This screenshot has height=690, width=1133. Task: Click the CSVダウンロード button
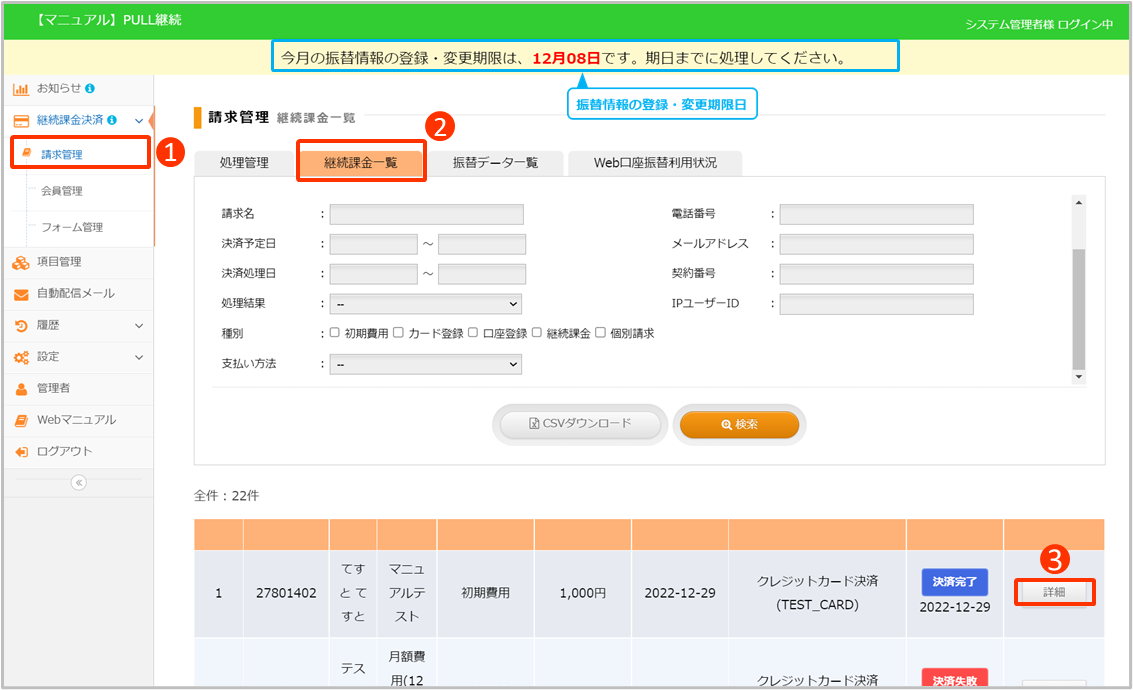pos(580,424)
